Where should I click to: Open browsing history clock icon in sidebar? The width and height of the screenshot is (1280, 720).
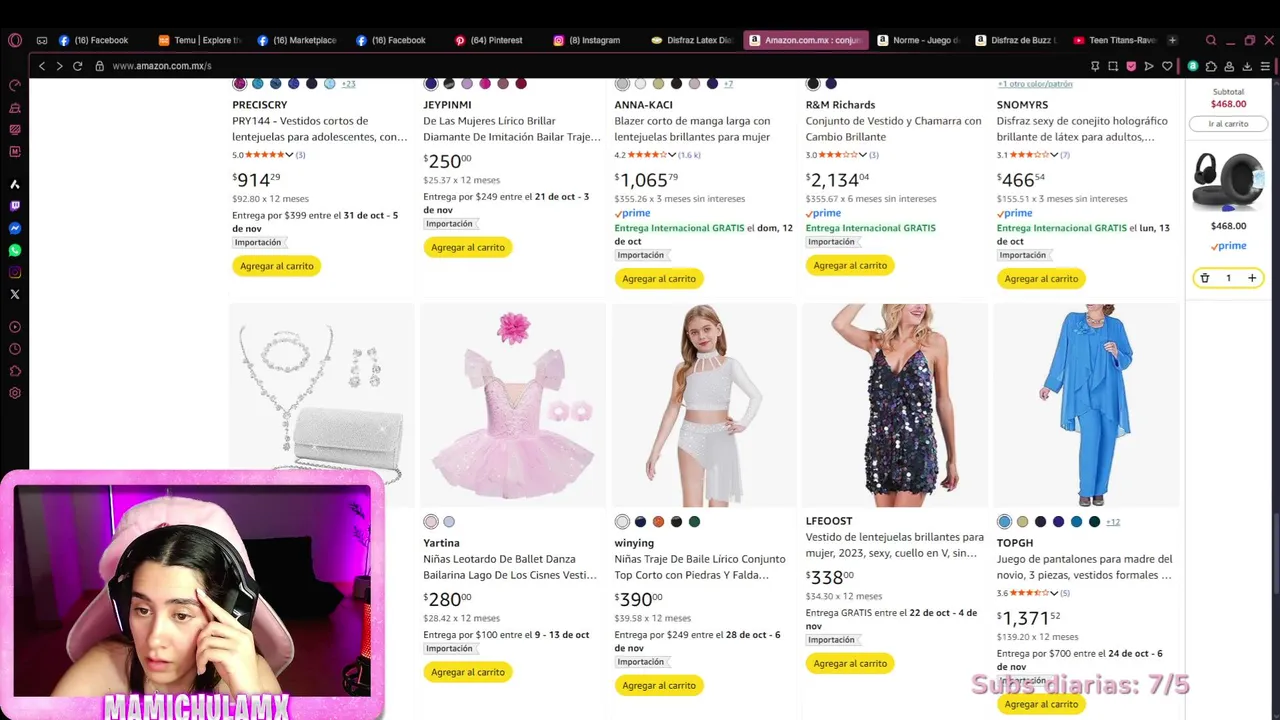pyautogui.click(x=14, y=349)
